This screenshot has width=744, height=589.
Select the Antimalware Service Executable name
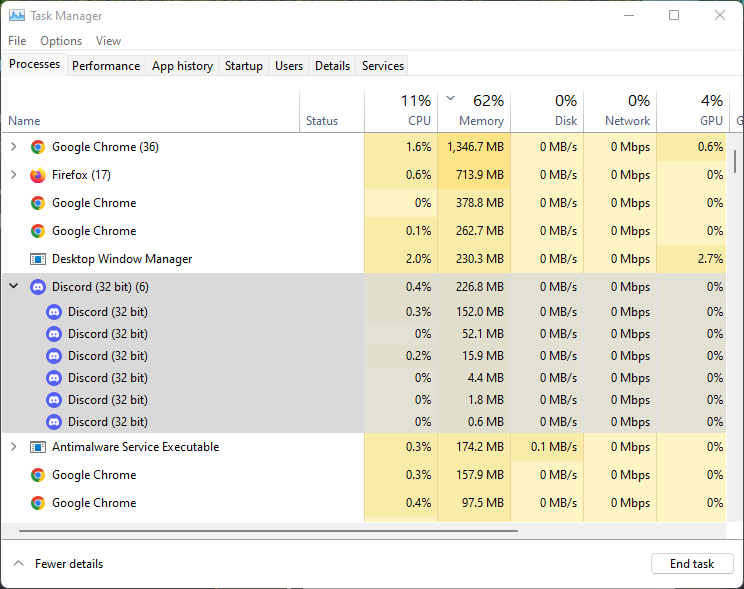(135, 447)
